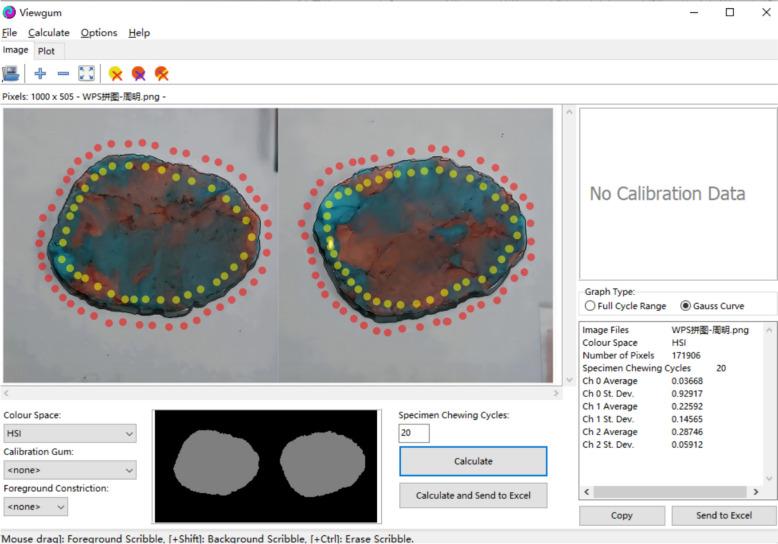Select the Full Cycle Range graph type
This screenshot has height=544, width=778.
[591, 306]
